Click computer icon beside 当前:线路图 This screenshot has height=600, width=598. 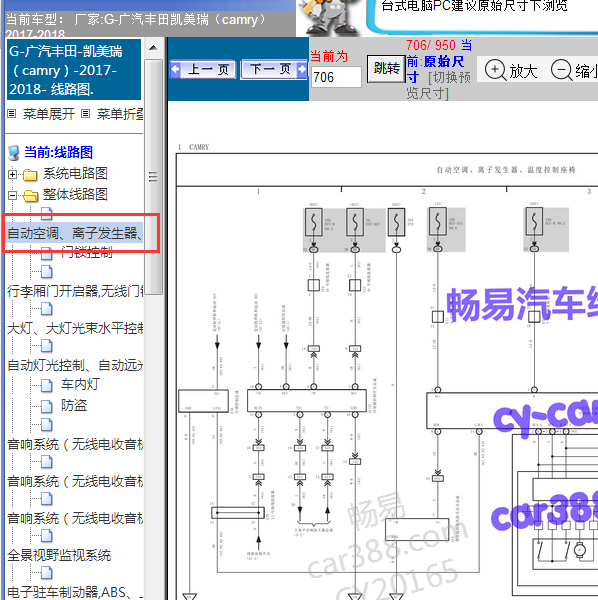pos(14,153)
